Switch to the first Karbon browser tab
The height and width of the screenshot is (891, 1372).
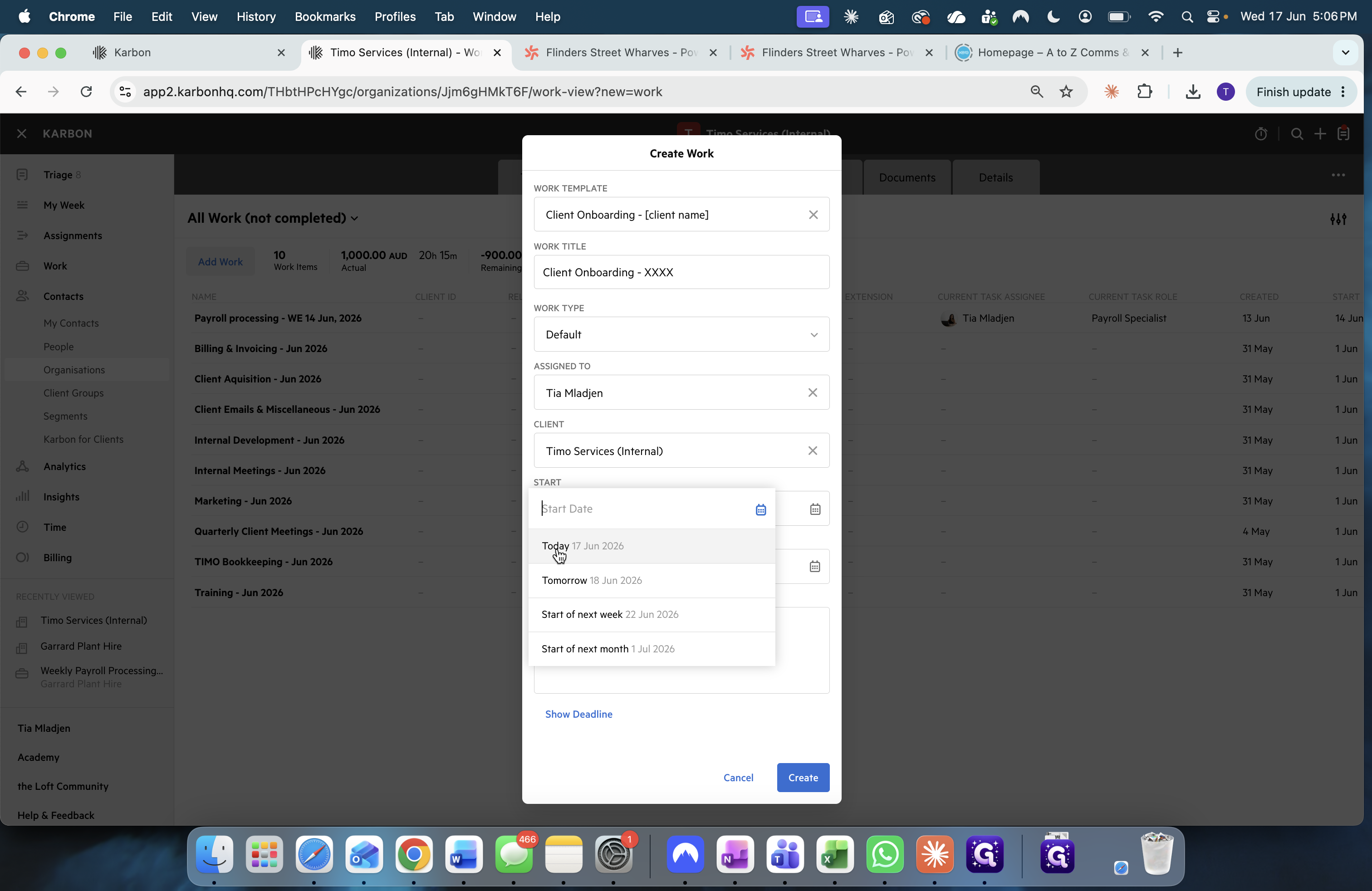click(187, 53)
